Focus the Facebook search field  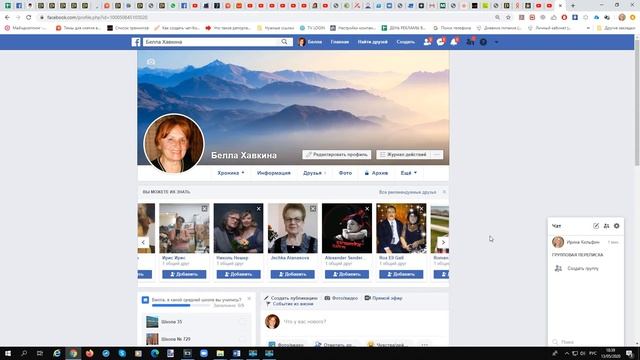click(211, 42)
